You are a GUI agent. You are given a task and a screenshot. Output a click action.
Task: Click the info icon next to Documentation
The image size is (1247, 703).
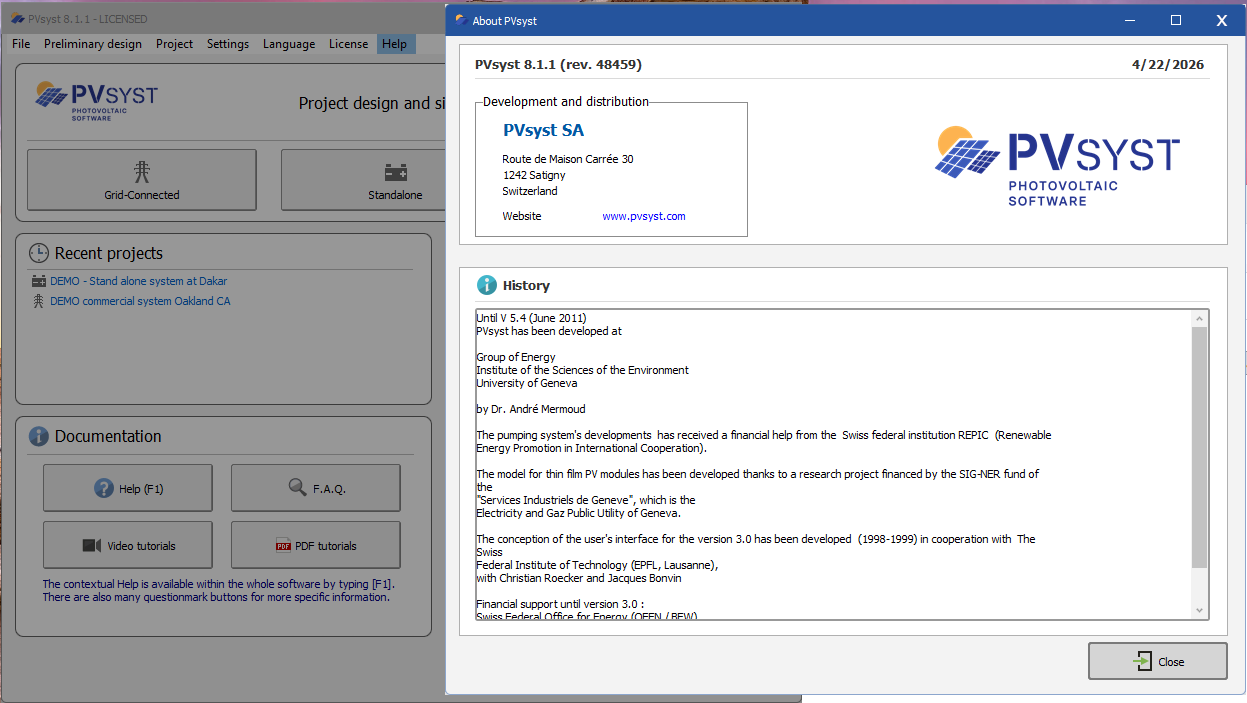[39, 436]
